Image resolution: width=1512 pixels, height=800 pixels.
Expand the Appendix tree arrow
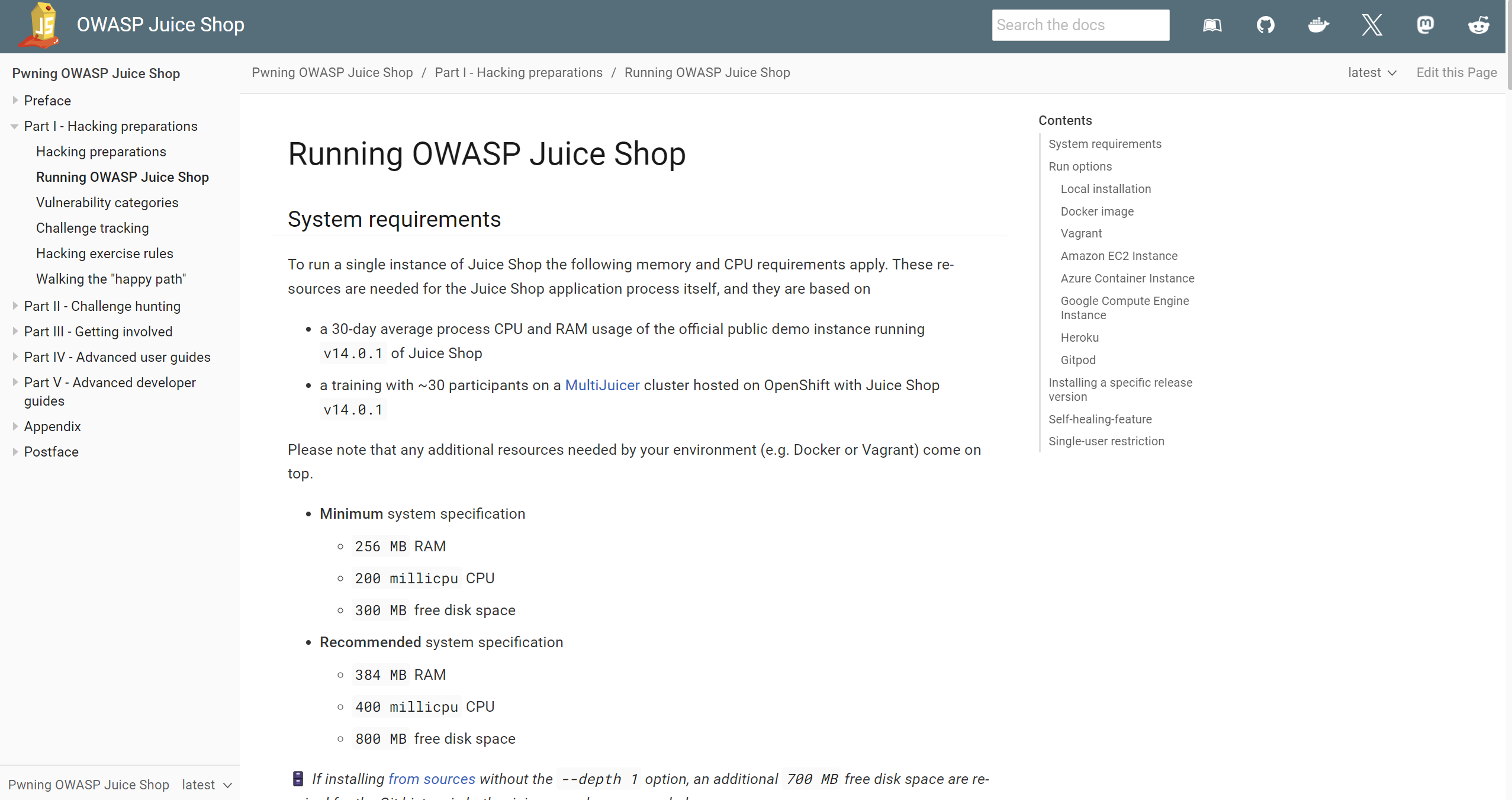pyautogui.click(x=15, y=426)
